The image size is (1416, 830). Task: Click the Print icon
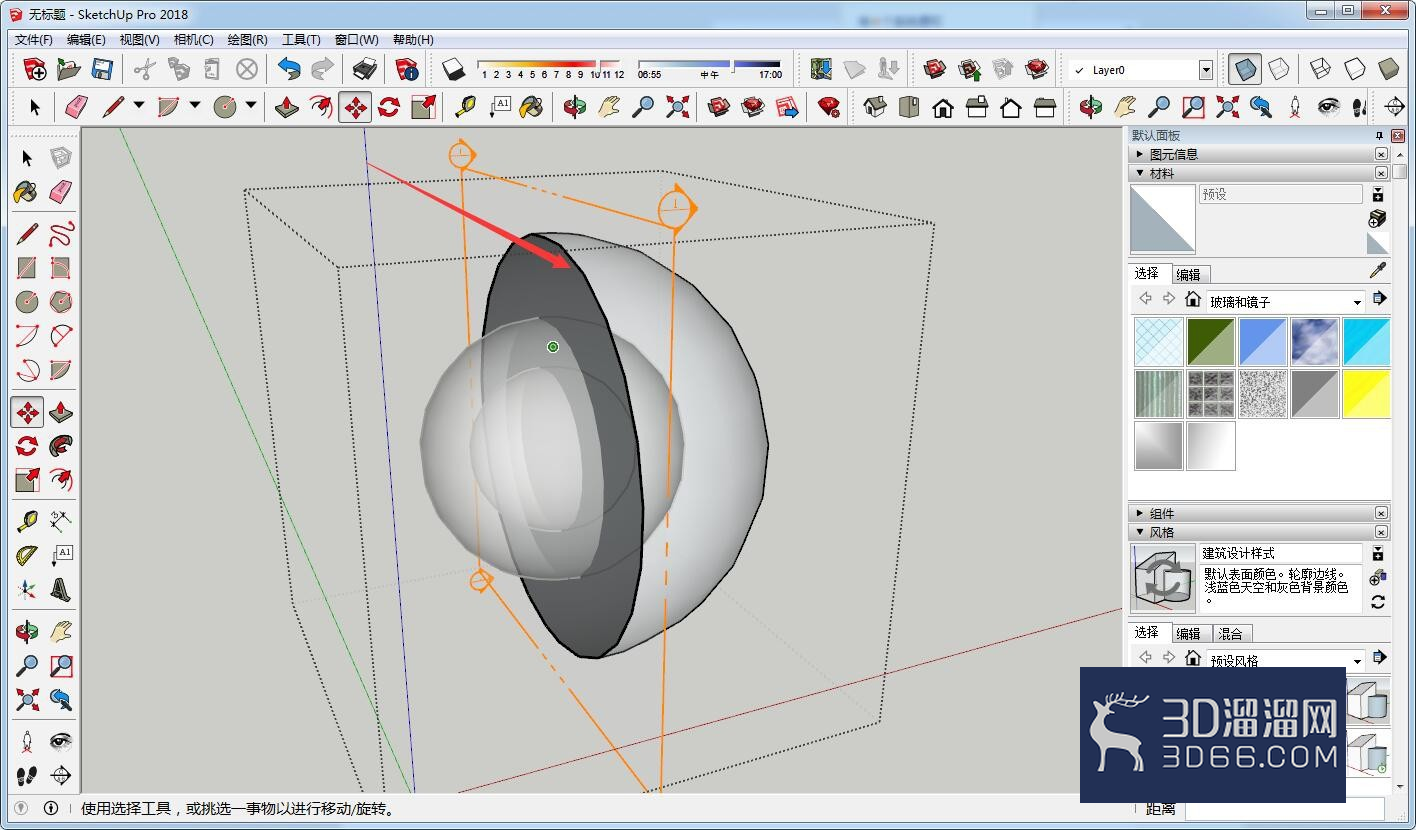point(365,69)
